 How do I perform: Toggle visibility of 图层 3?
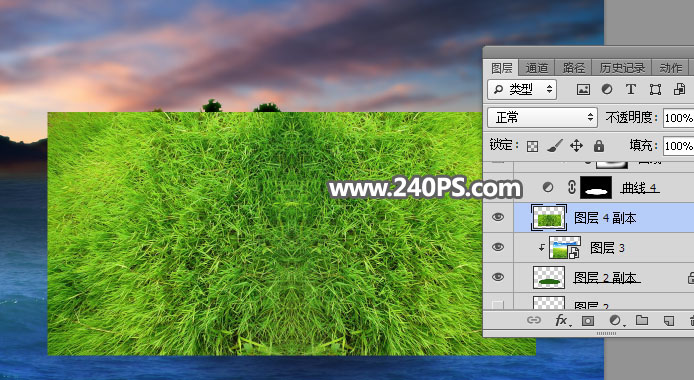498,247
